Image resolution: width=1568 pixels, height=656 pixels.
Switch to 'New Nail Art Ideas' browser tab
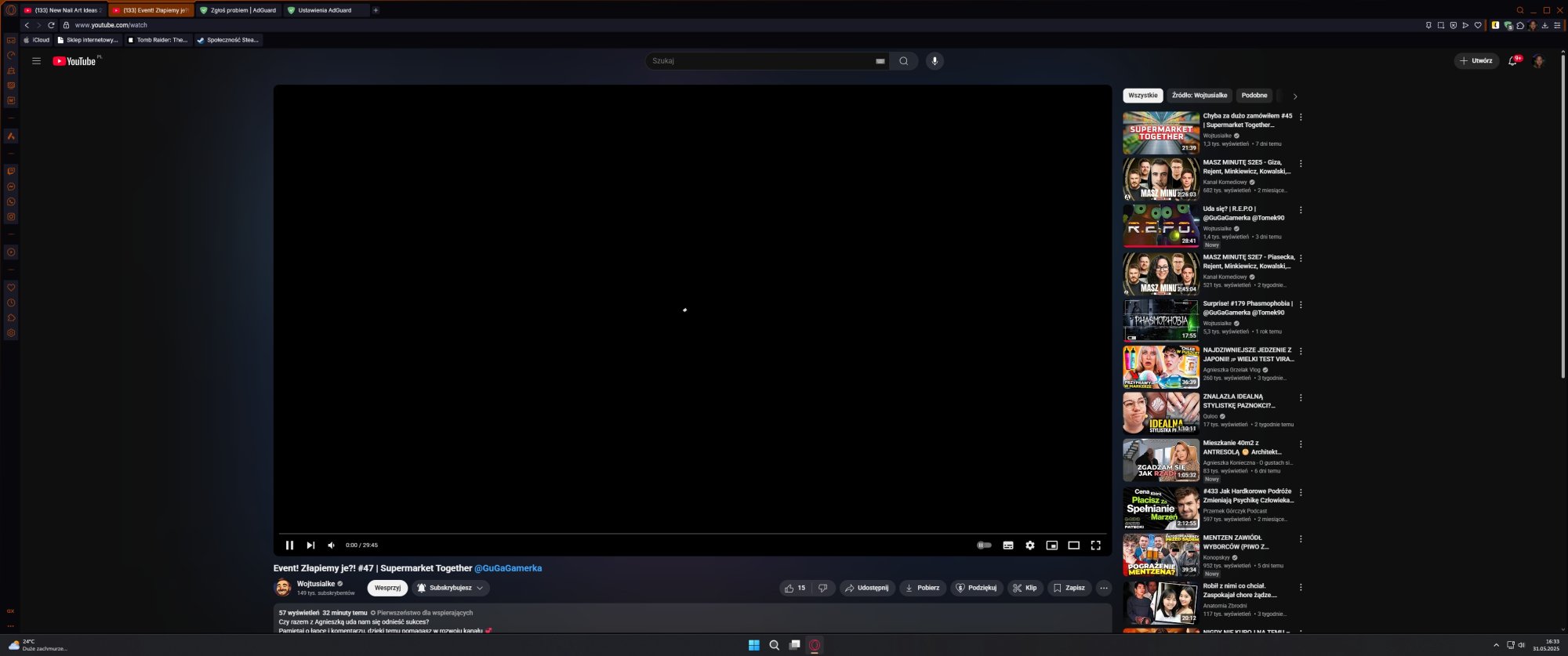[x=63, y=10]
